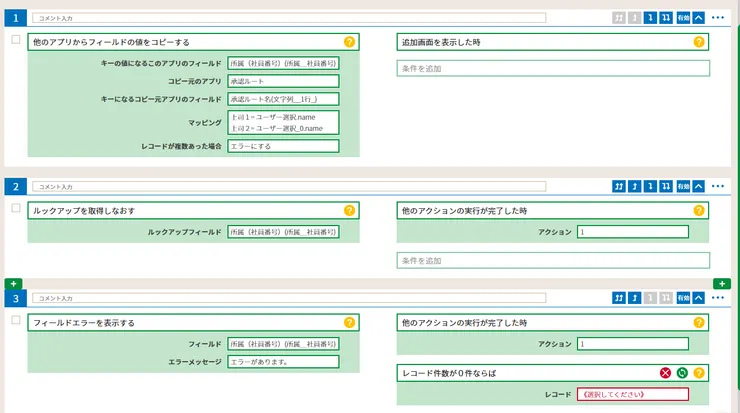Delete the レコード件数が０件ならば condition
This screenshot has width=740, height=413.
click(x=665, y=373)
